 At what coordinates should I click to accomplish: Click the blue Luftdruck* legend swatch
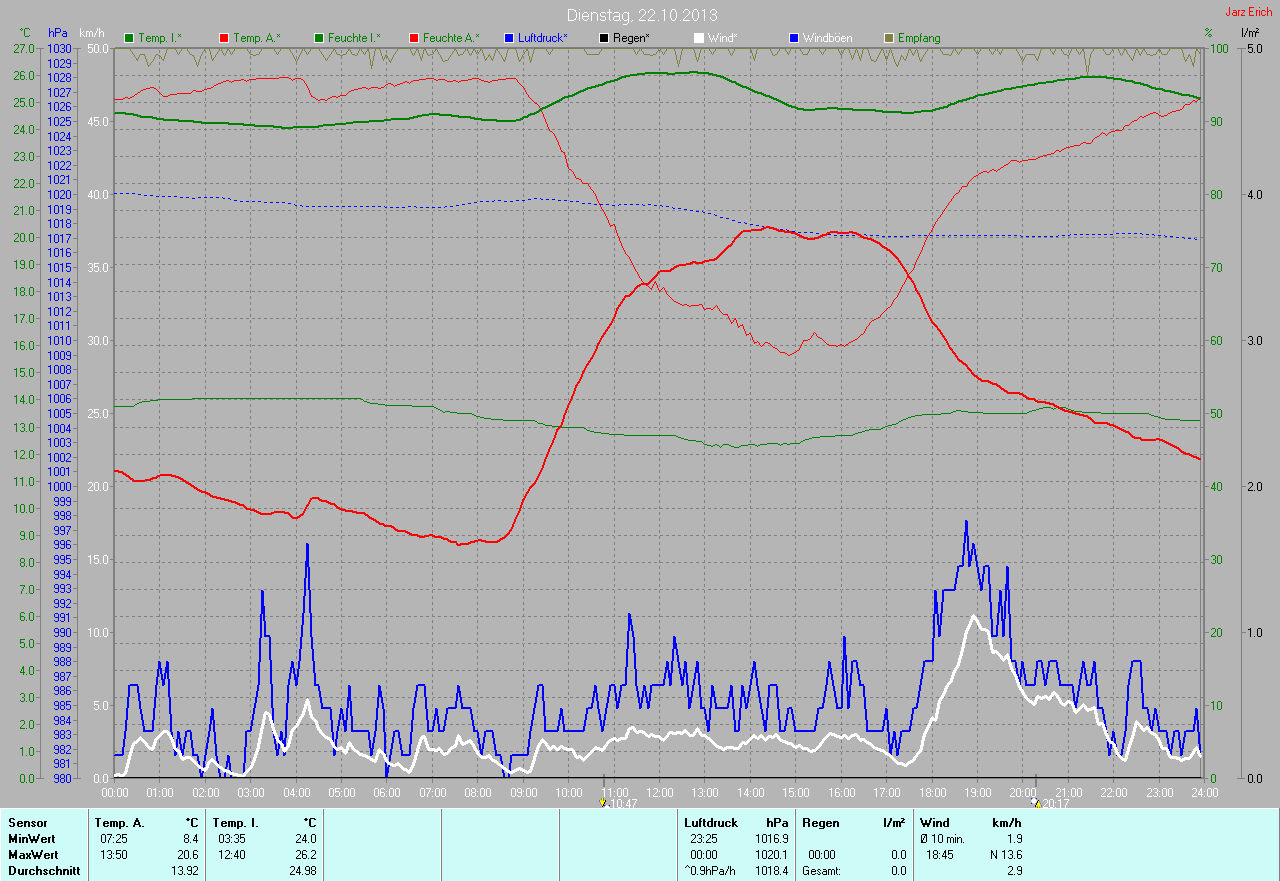click(x=509, y=38)
